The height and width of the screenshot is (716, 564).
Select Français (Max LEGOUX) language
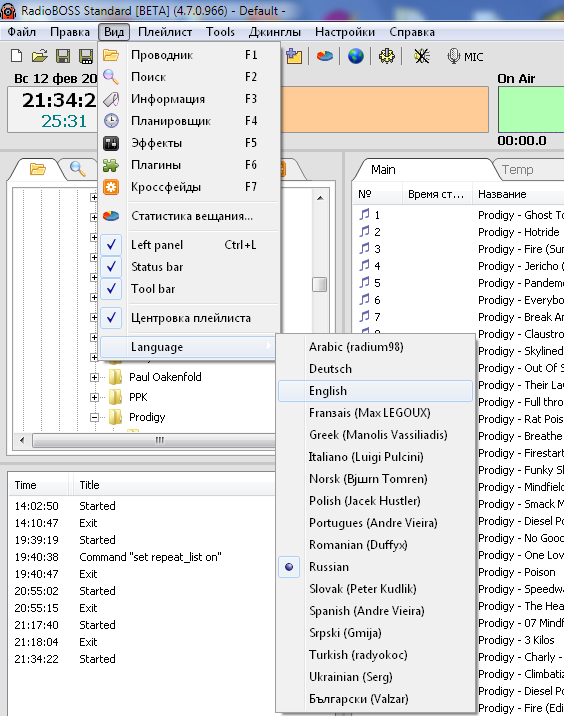pyautogui.click(x=375, y=413)
